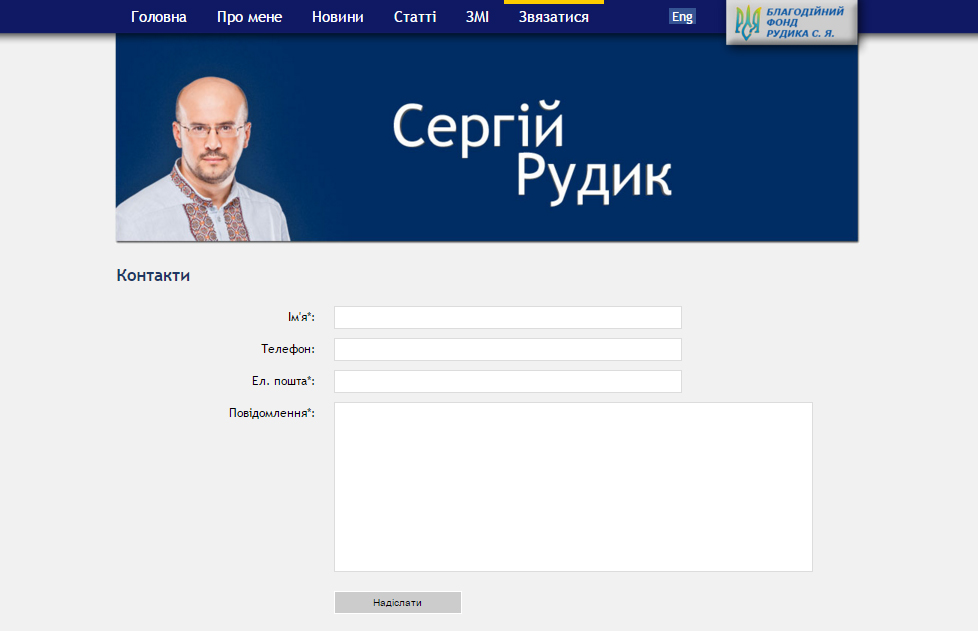
Task: Click the Ім'я field label
Action: click(x=300, y=317)
